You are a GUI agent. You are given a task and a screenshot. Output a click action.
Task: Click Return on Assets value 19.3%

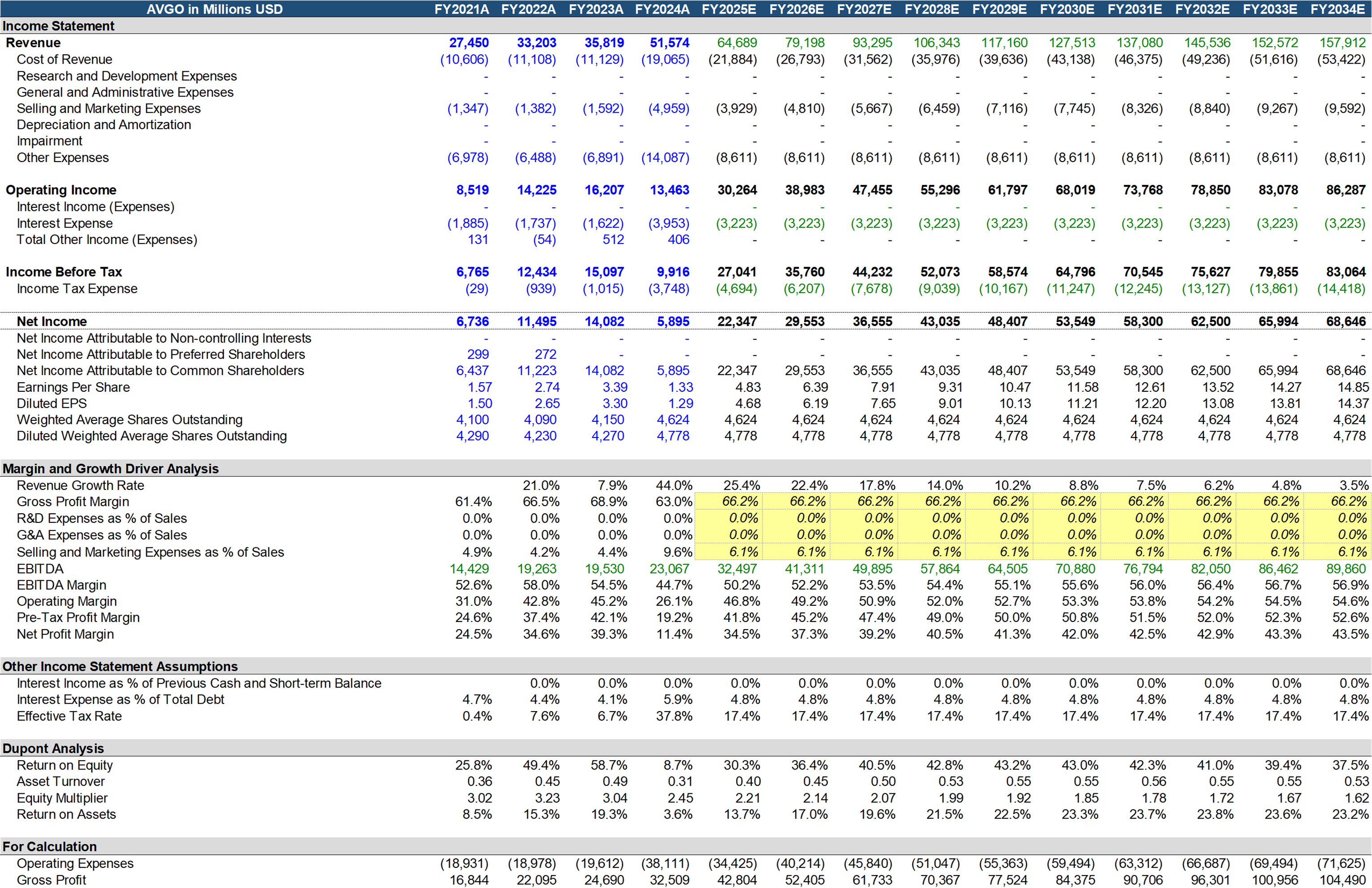click(609, 814)
